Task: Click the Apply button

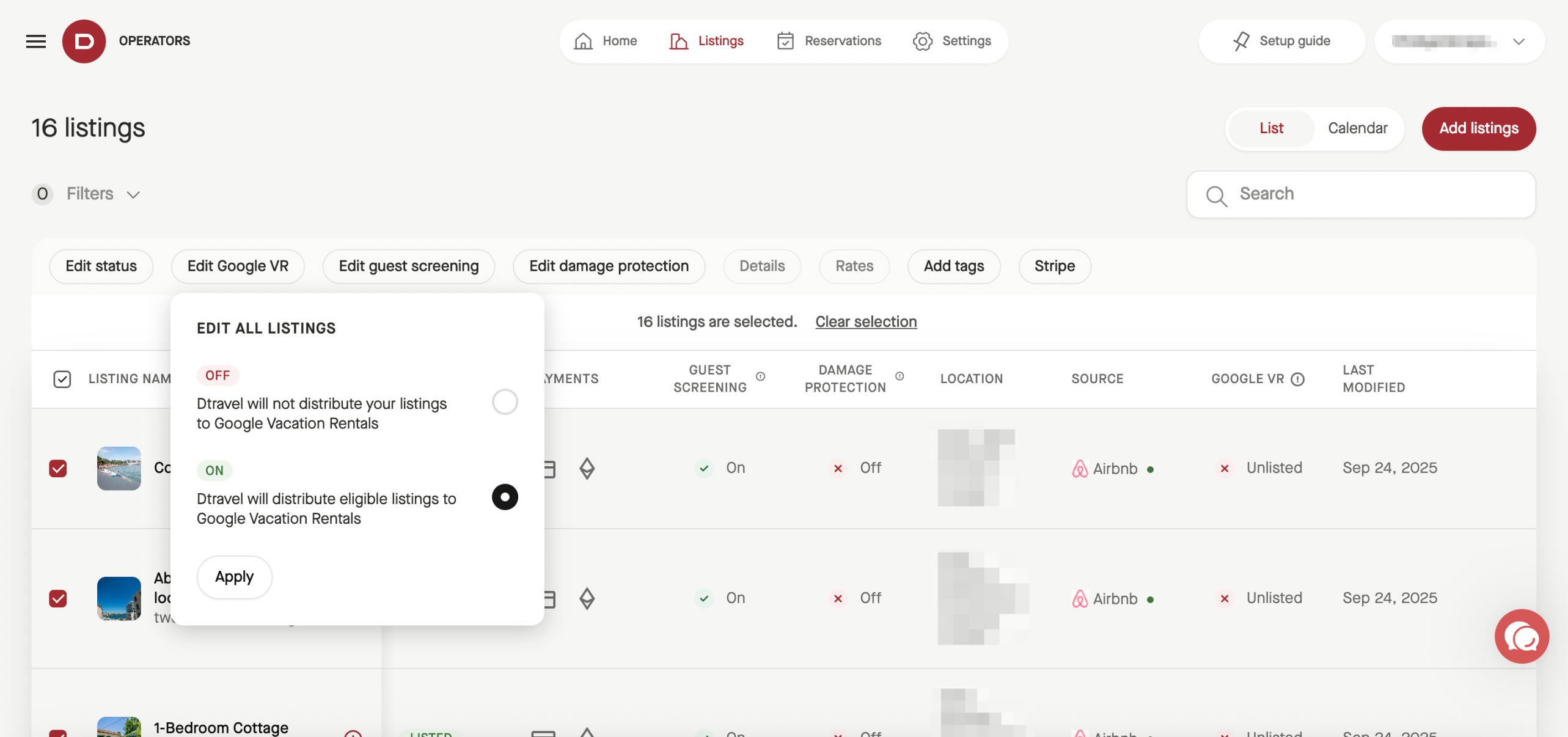Action: coord(234,577)
